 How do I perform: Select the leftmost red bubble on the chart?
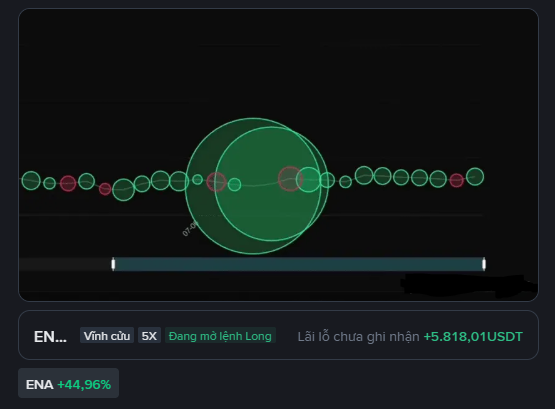click(68, 183)
